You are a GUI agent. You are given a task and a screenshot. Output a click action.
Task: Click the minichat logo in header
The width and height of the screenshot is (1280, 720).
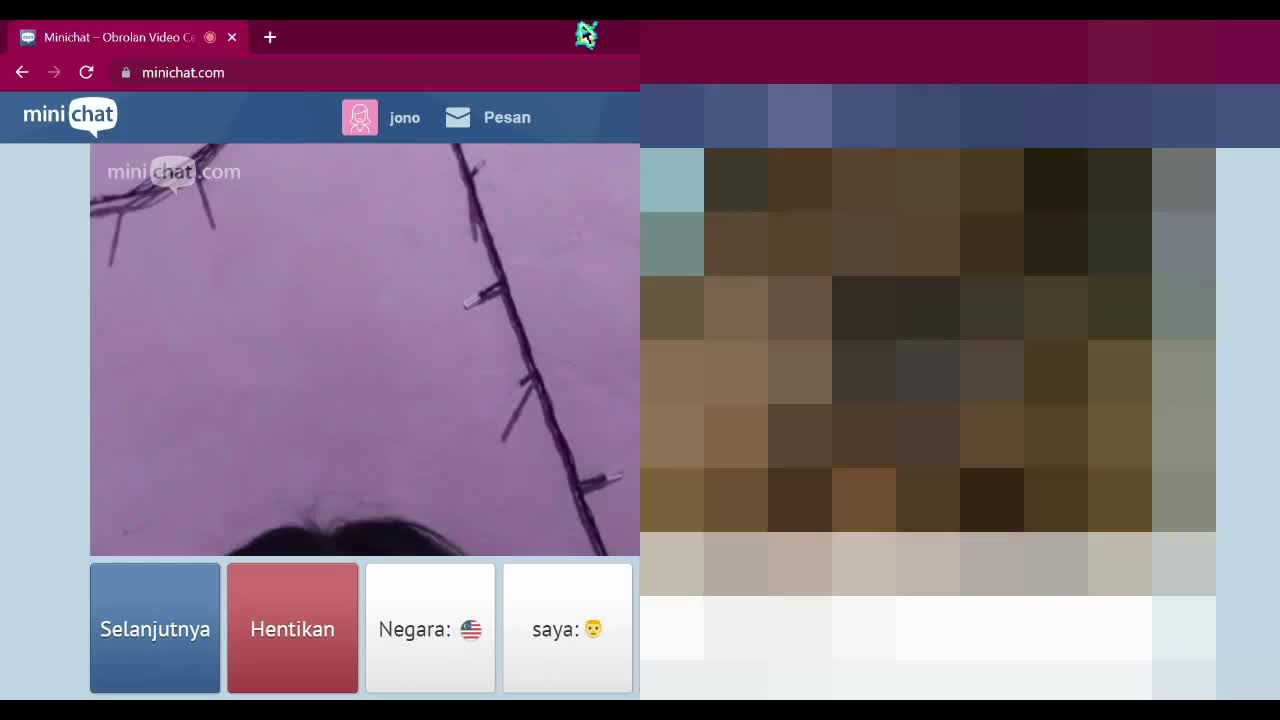pyautogui.click(x=70, y=116)
